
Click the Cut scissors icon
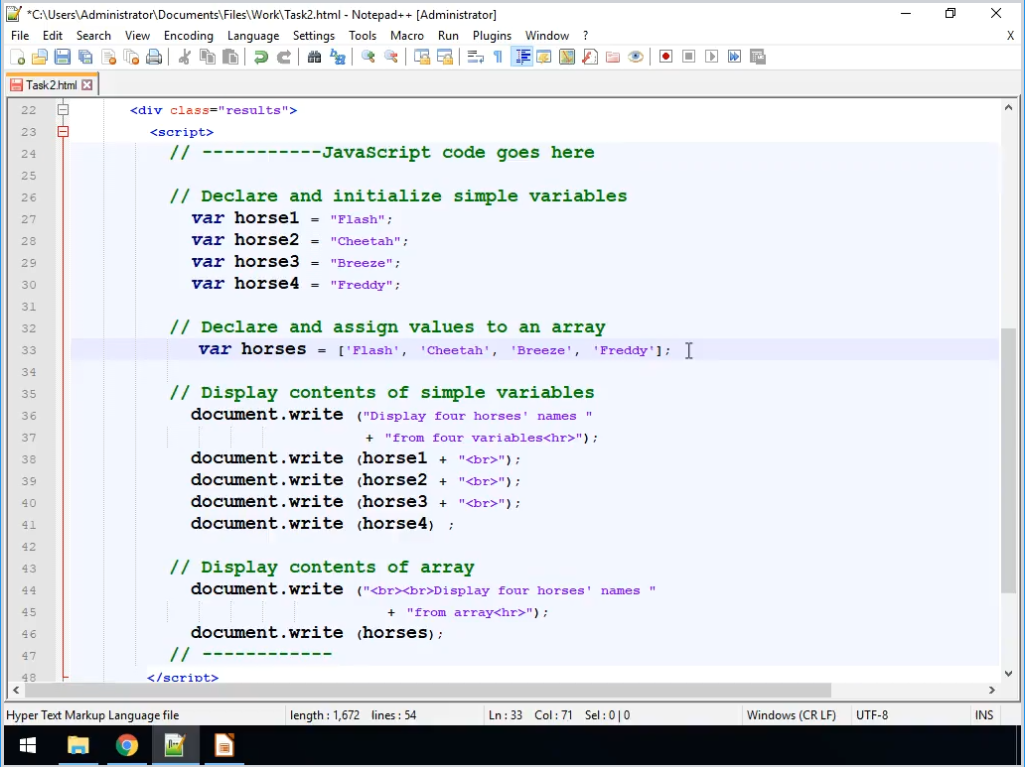(184, 57)
